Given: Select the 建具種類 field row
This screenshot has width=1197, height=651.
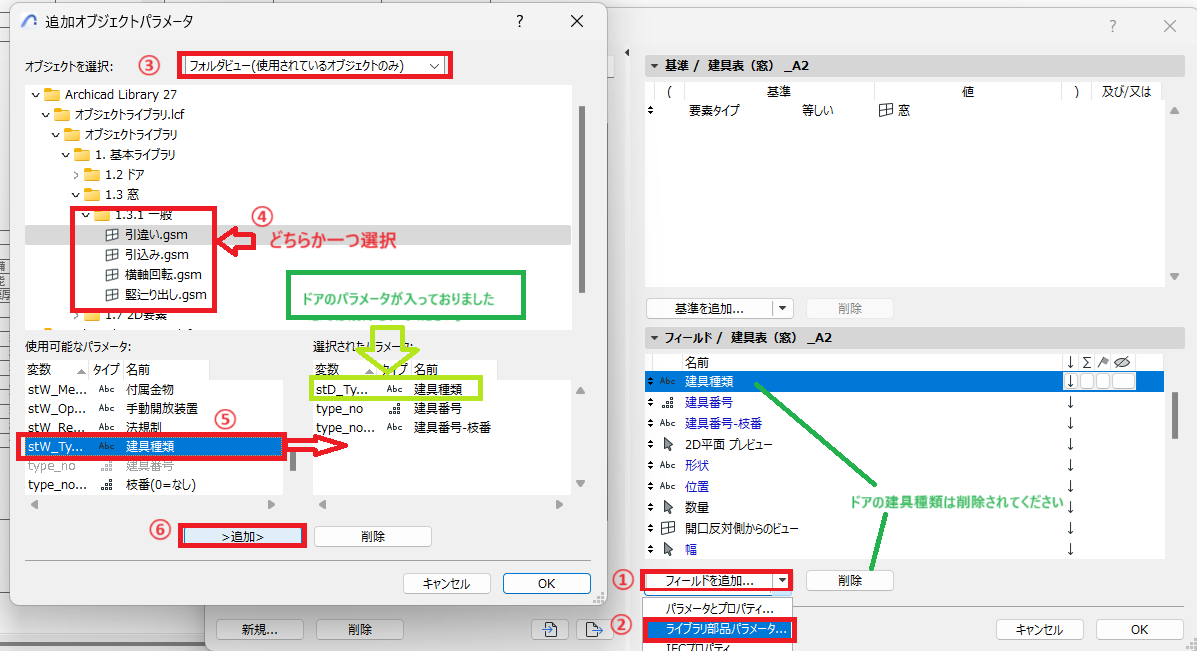Looking at the screenshot, I should 904,381.
